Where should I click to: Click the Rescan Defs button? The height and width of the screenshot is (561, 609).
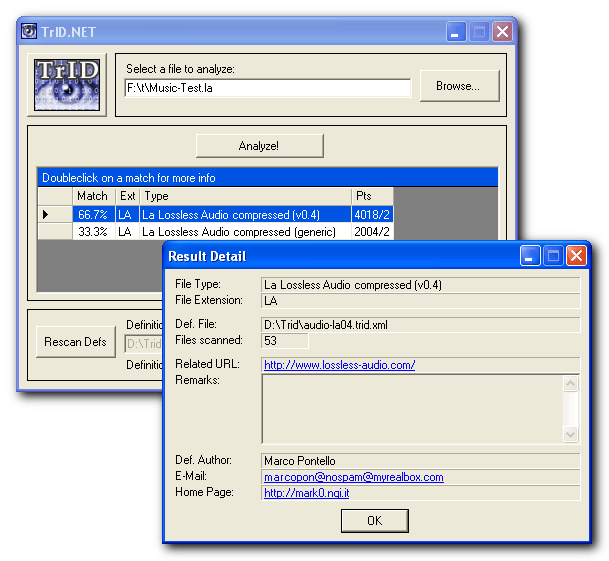pyautogui.click(x=76, y=342)
